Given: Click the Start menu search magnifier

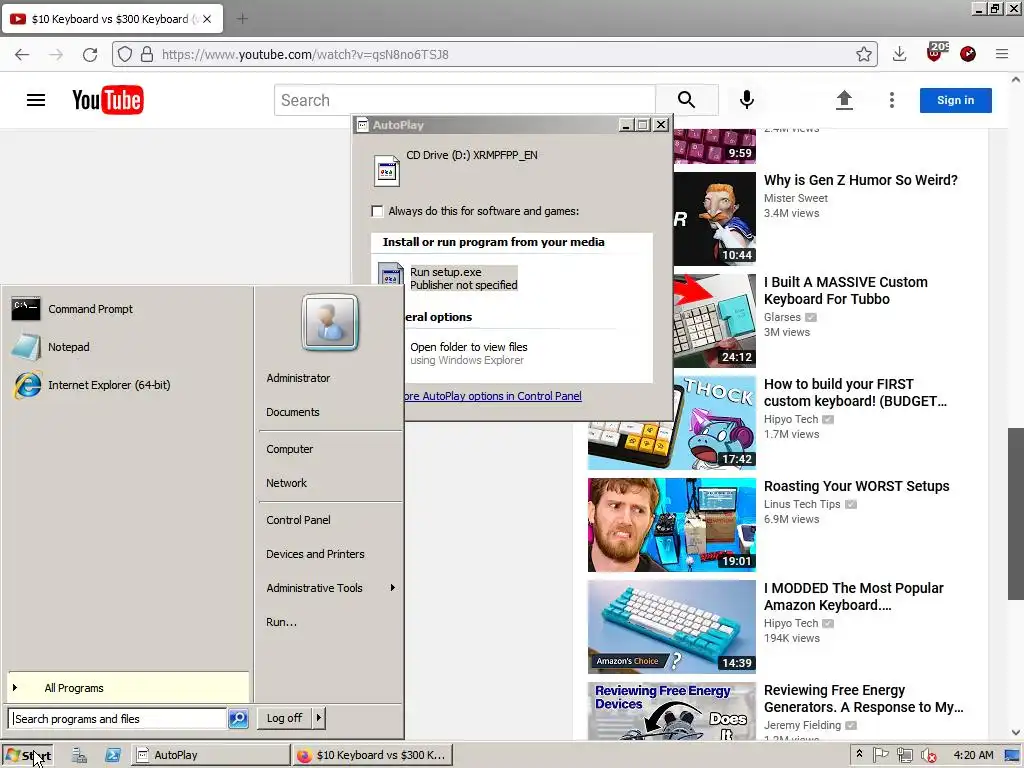Looking at the screenshot, I should pyautogui.click(x=238, y=718).
